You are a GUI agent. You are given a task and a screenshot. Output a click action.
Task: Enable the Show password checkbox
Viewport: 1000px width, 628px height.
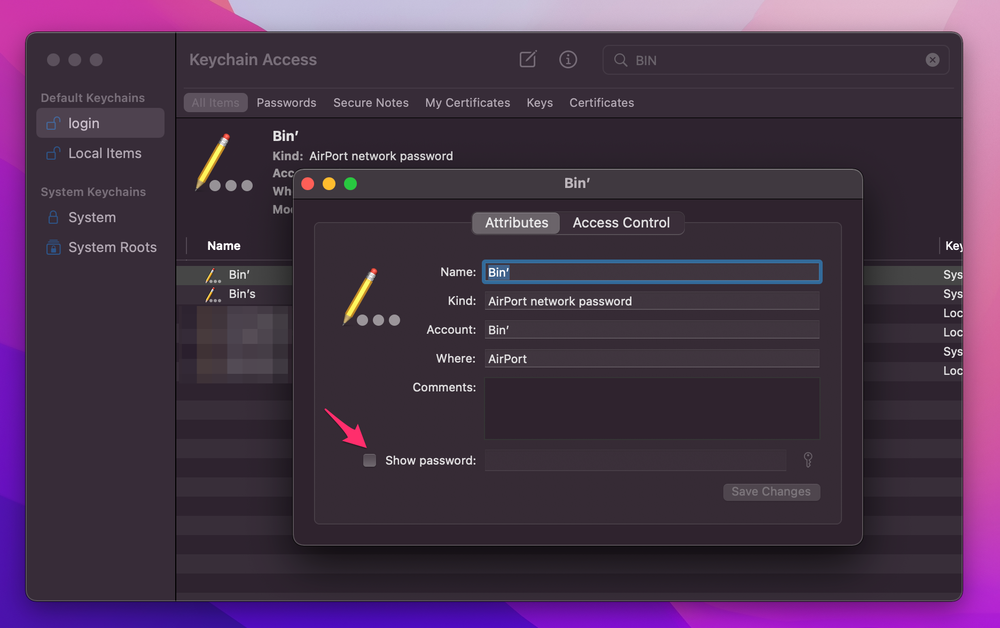369,460
